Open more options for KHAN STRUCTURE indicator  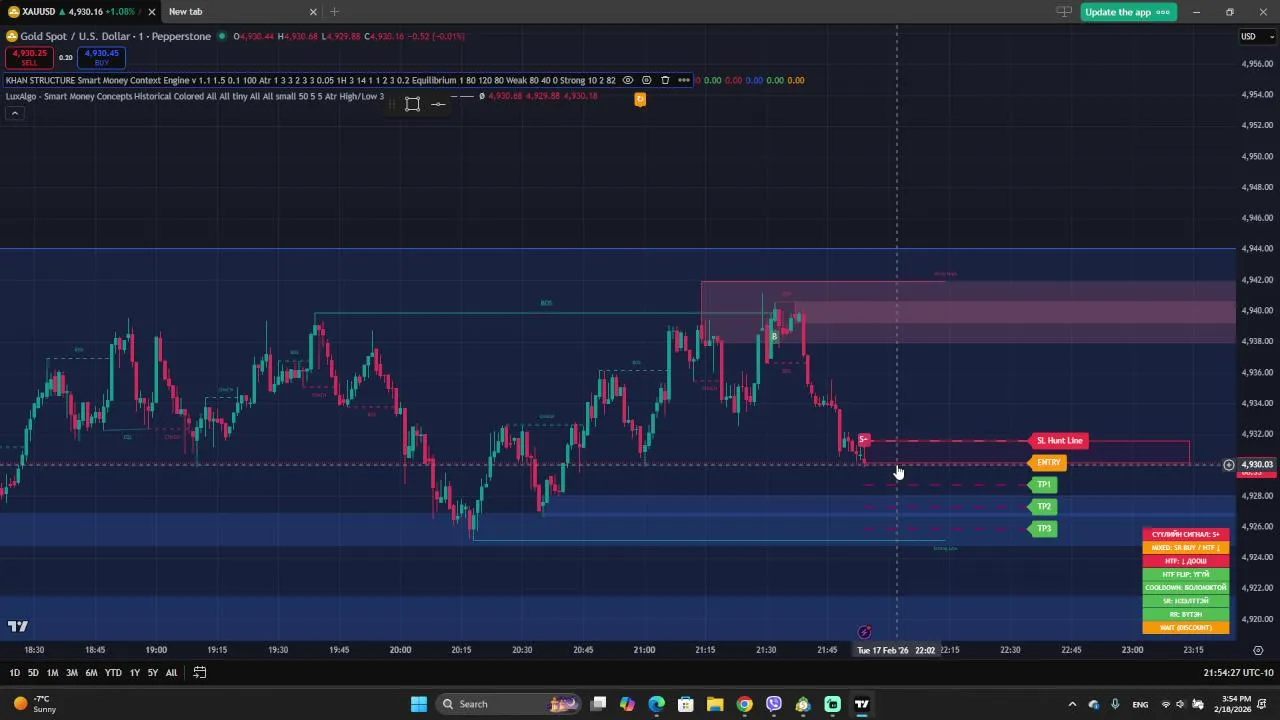pyautogui.click(x=683, y=80)
